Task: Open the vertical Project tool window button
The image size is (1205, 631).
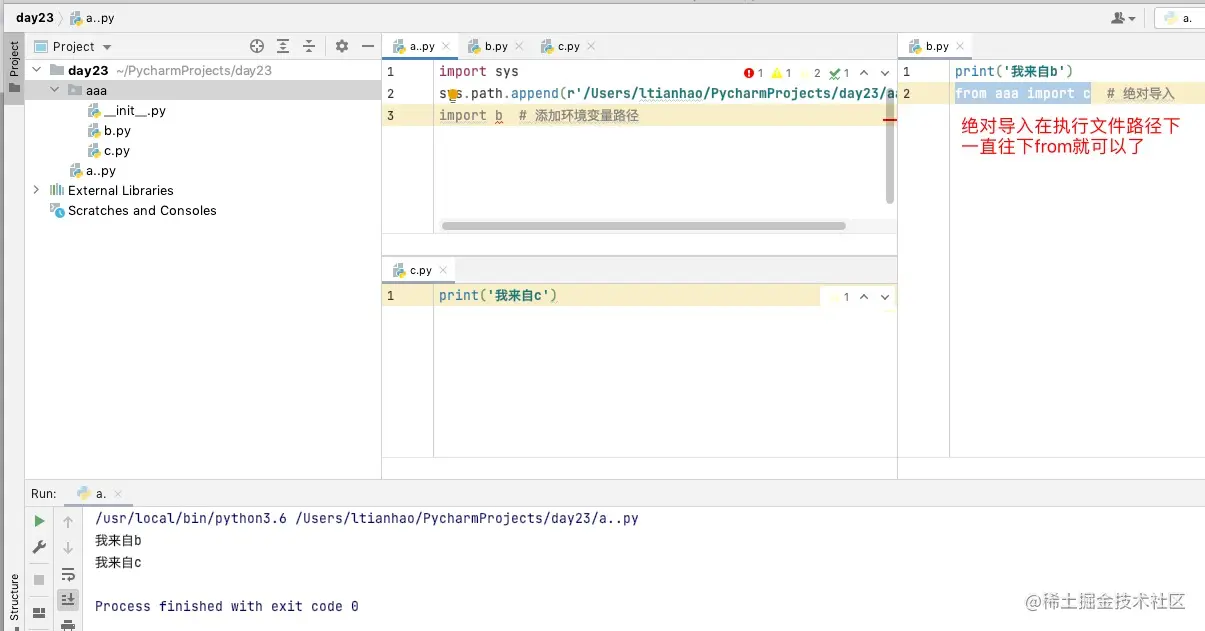Action: (x=14, y=67)
